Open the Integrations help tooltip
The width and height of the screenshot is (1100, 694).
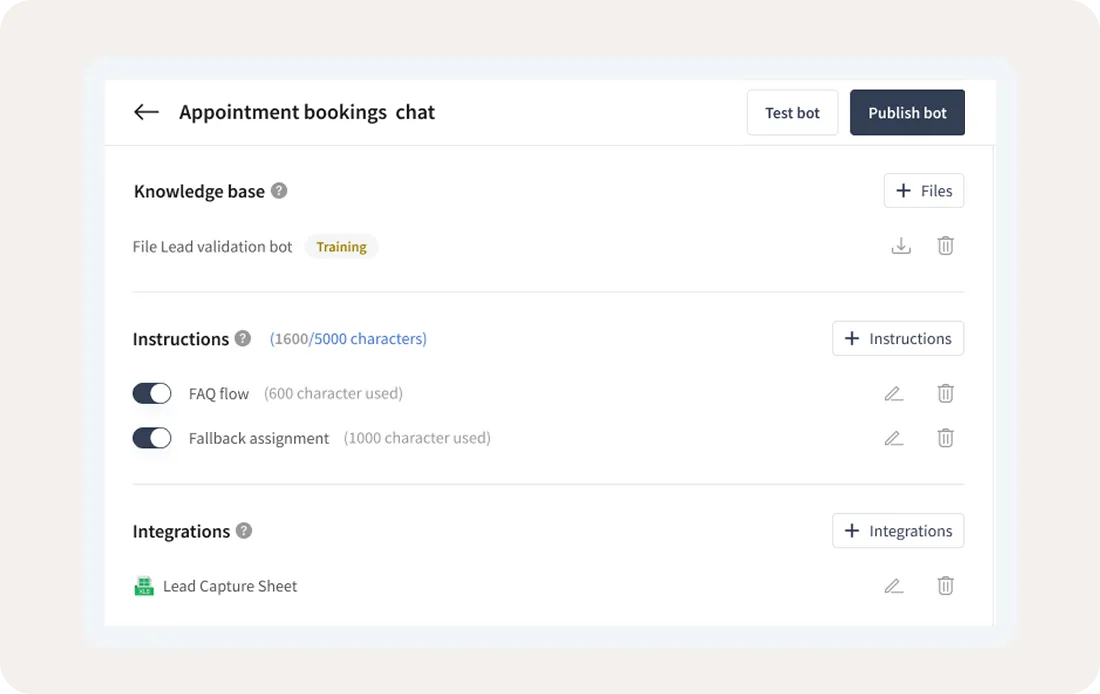pos(244,531)
